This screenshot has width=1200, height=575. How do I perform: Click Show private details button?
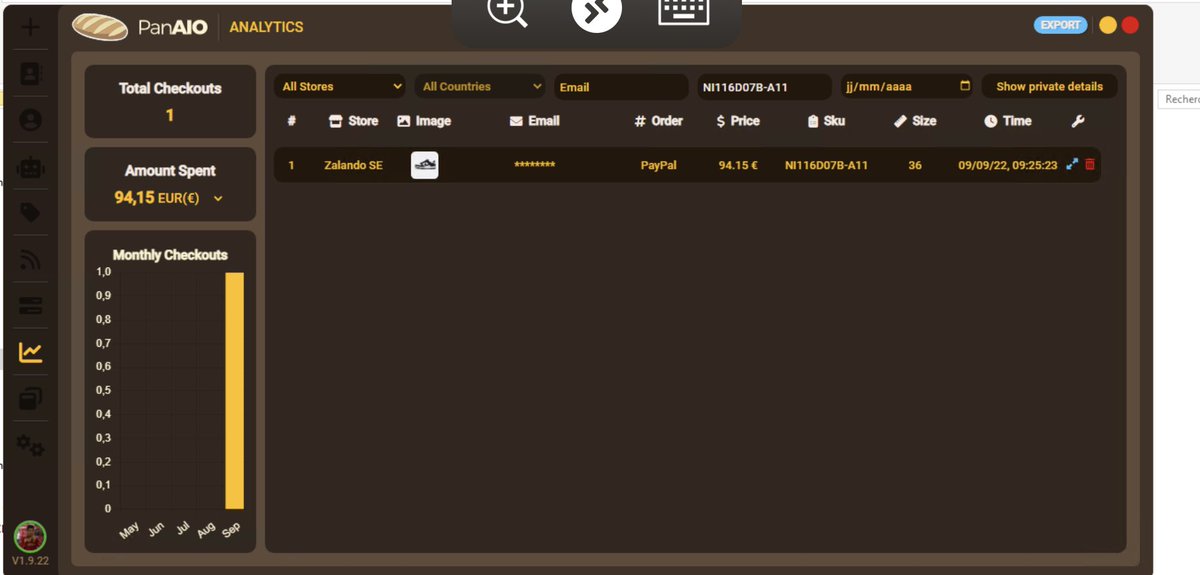[x=1050, y=87]
